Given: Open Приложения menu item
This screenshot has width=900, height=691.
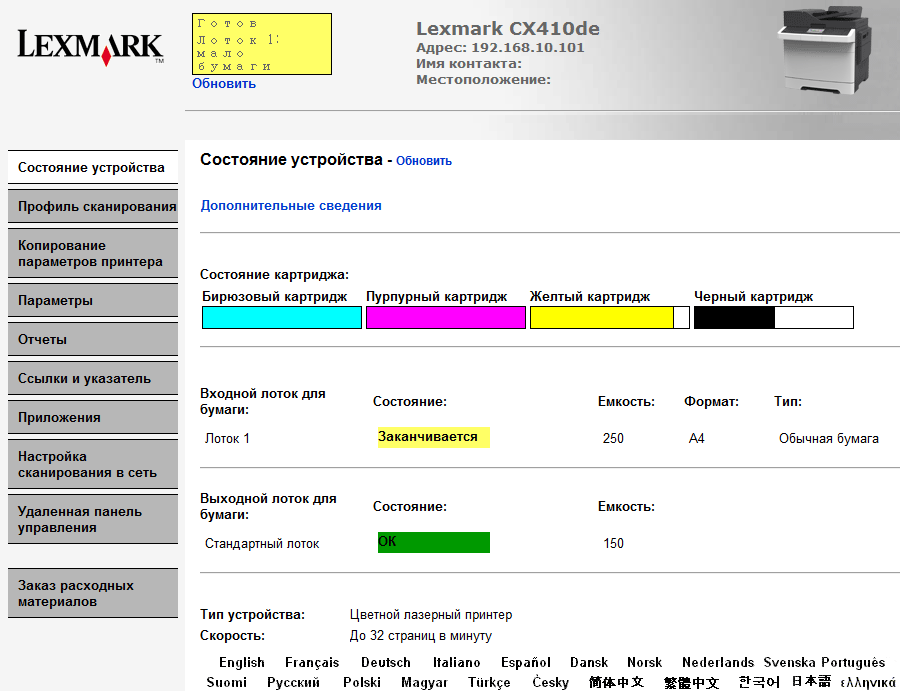Looking at the screenshot, I should [x=93, y=418].
